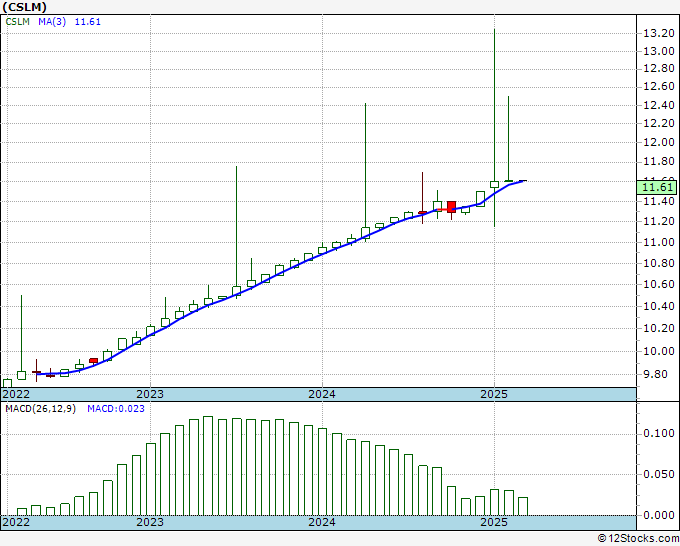The height and width of the screenshot is (546, 680).
Task: Click the green 11.61 current price tag
Action: 657,187
